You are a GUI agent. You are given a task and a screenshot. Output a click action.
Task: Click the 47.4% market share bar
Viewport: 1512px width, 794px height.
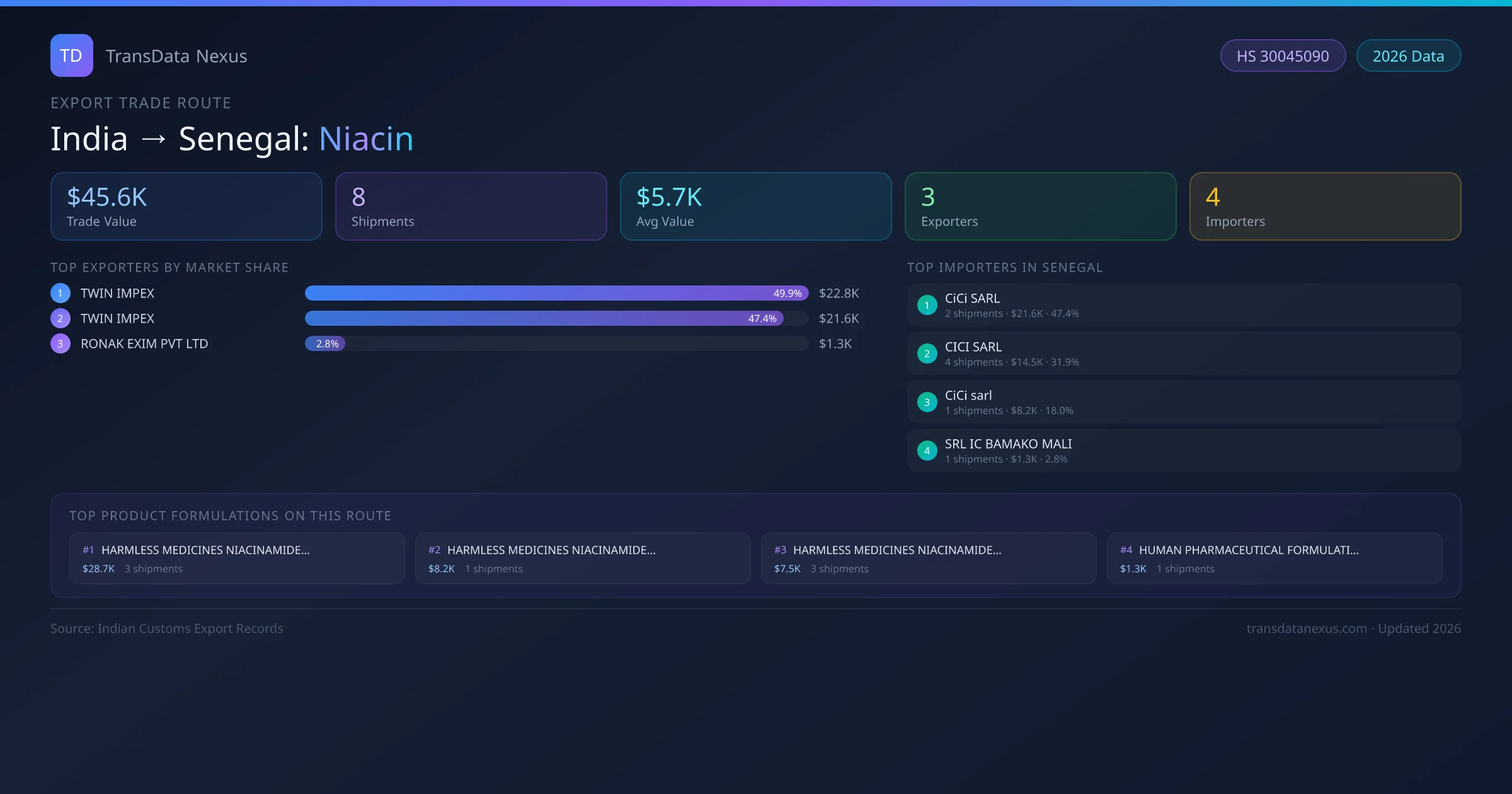coord(543,318)
